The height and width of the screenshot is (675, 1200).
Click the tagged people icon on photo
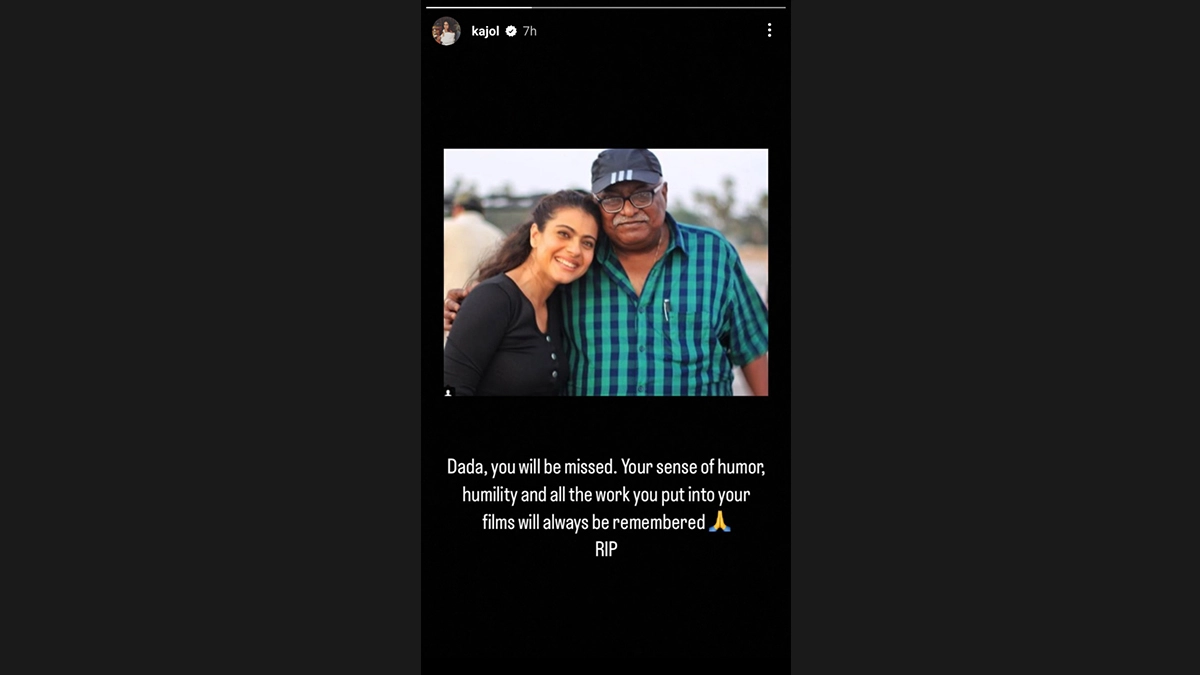click(448, 393)
